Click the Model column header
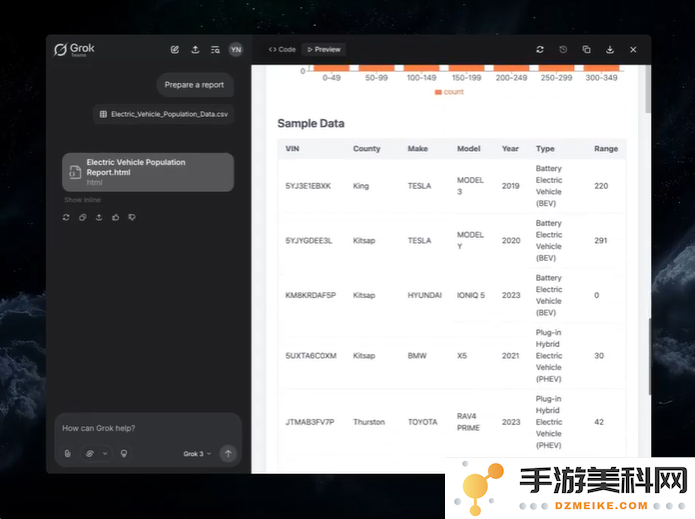The height and width of the screenshot is (519, 695). coord(469,148)
